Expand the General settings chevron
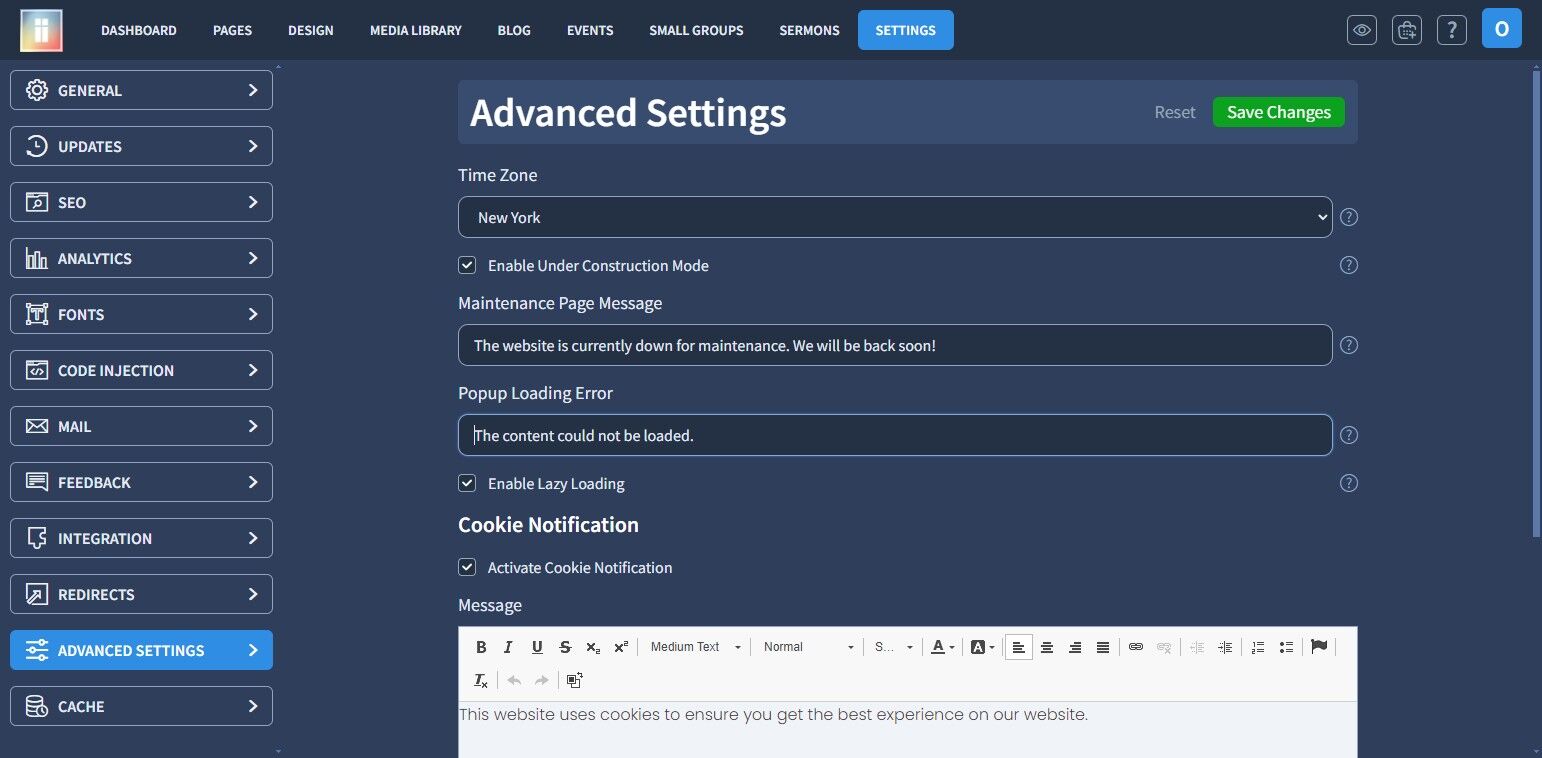 click(253, 90)
